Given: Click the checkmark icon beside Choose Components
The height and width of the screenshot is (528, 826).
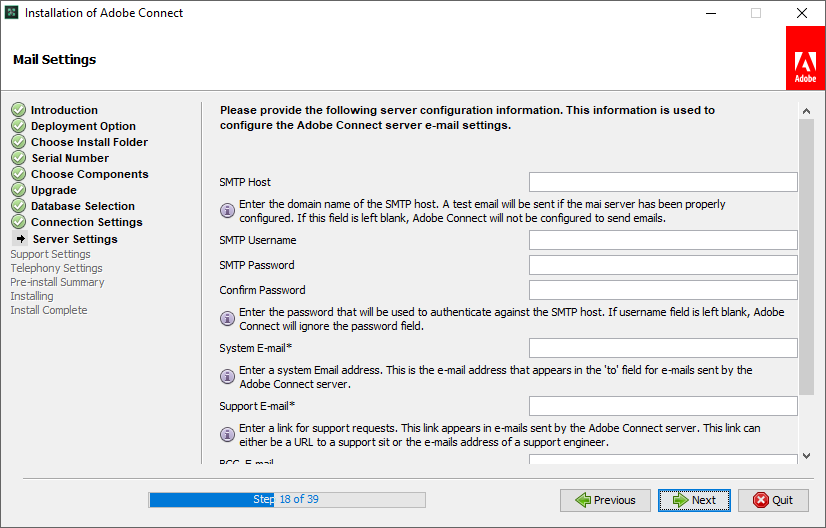Looking at the screenshot, I should click(18, 173).
